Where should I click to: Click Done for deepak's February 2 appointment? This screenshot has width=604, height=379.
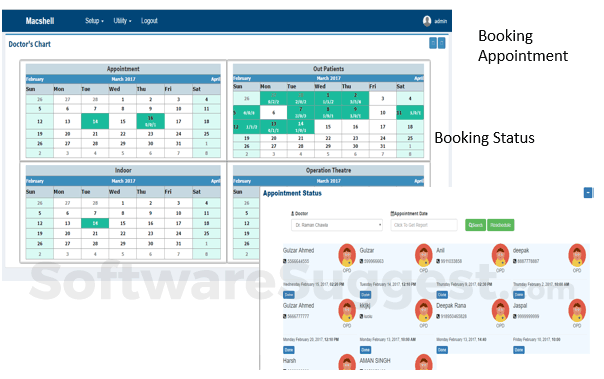(x=518, y=295)
